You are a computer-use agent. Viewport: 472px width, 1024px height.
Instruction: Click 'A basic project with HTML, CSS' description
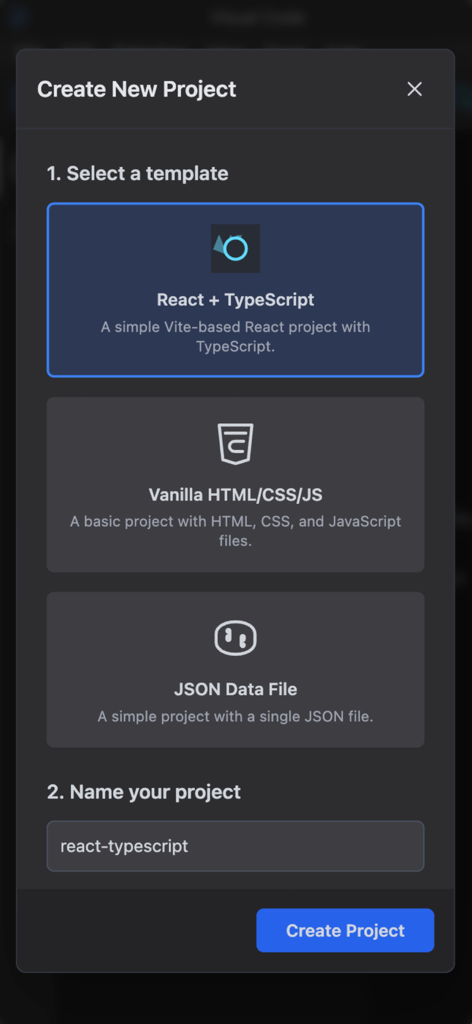coord(236,531)
